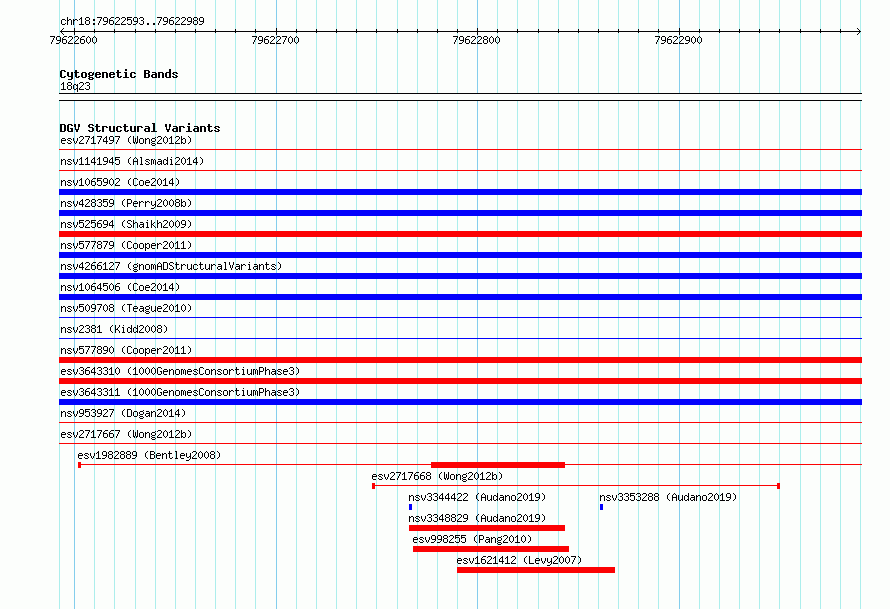Select the Cytogenetic Bands track title
890x609 pixels.
point(119,74)
